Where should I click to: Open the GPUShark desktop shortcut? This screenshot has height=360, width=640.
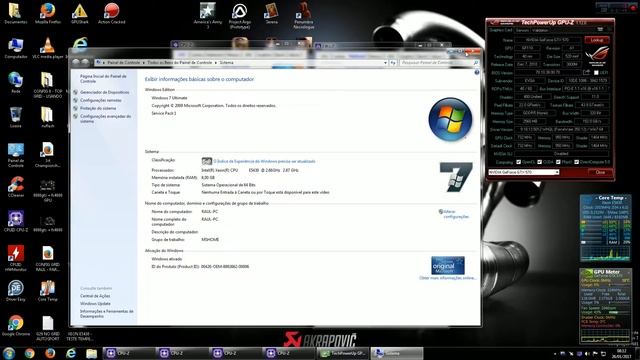point(80,13)
